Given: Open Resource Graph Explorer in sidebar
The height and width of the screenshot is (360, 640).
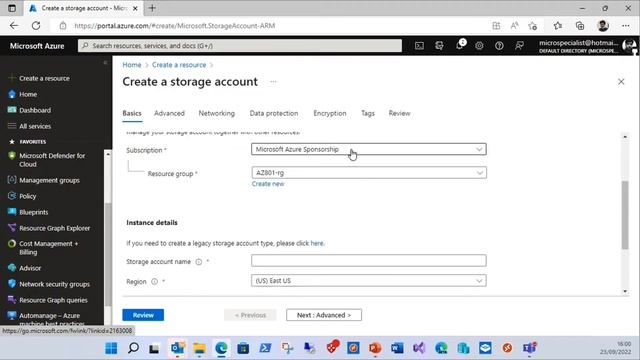Looking at the screenshot, I should pos(54,228).
